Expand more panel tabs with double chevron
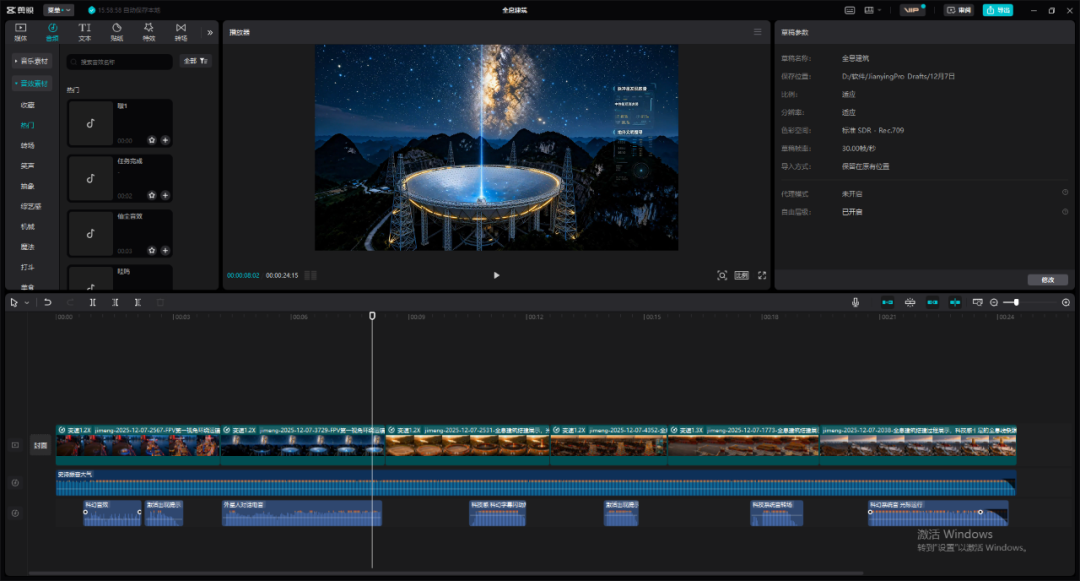Image resolution: width=1080 pixels, height=581 pixels. [x=210, y=32]
